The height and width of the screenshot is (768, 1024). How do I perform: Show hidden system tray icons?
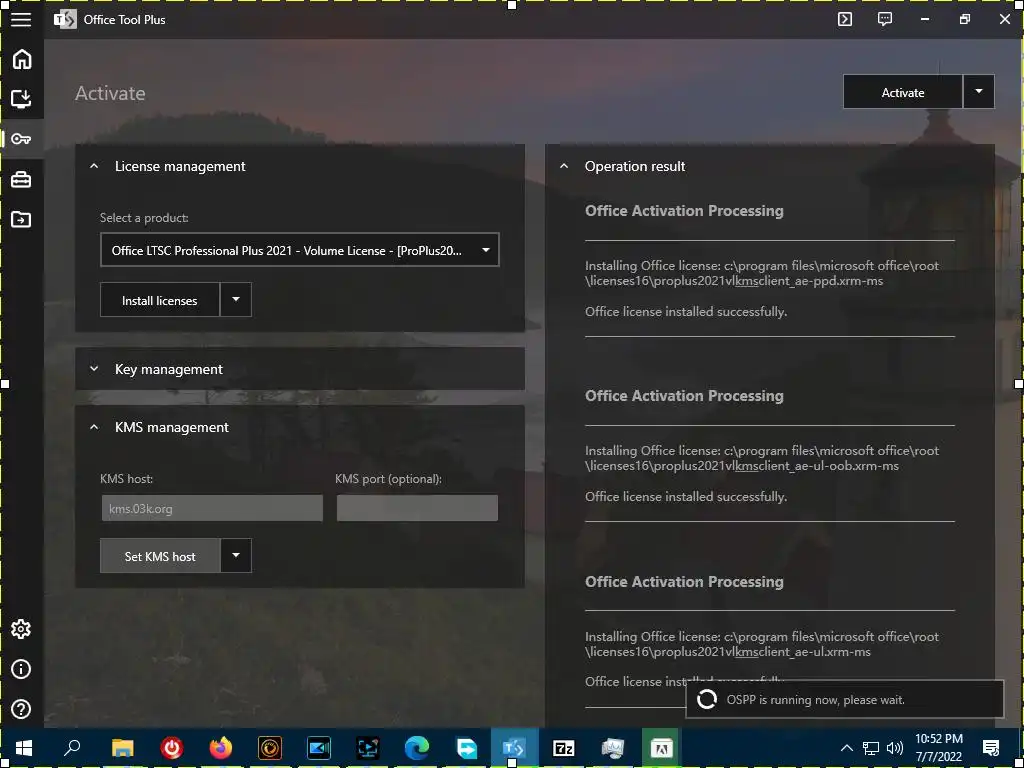(x=846, y=748)
